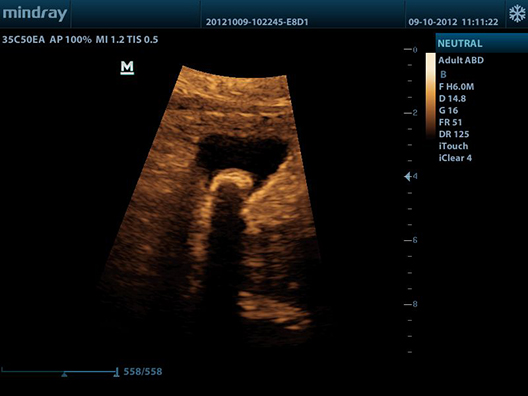Image resolution: width=528 pixels, height=396 pixels.
Task: Click the exam ID 20121009-102245-E8D1
Action: pos(257,22)
